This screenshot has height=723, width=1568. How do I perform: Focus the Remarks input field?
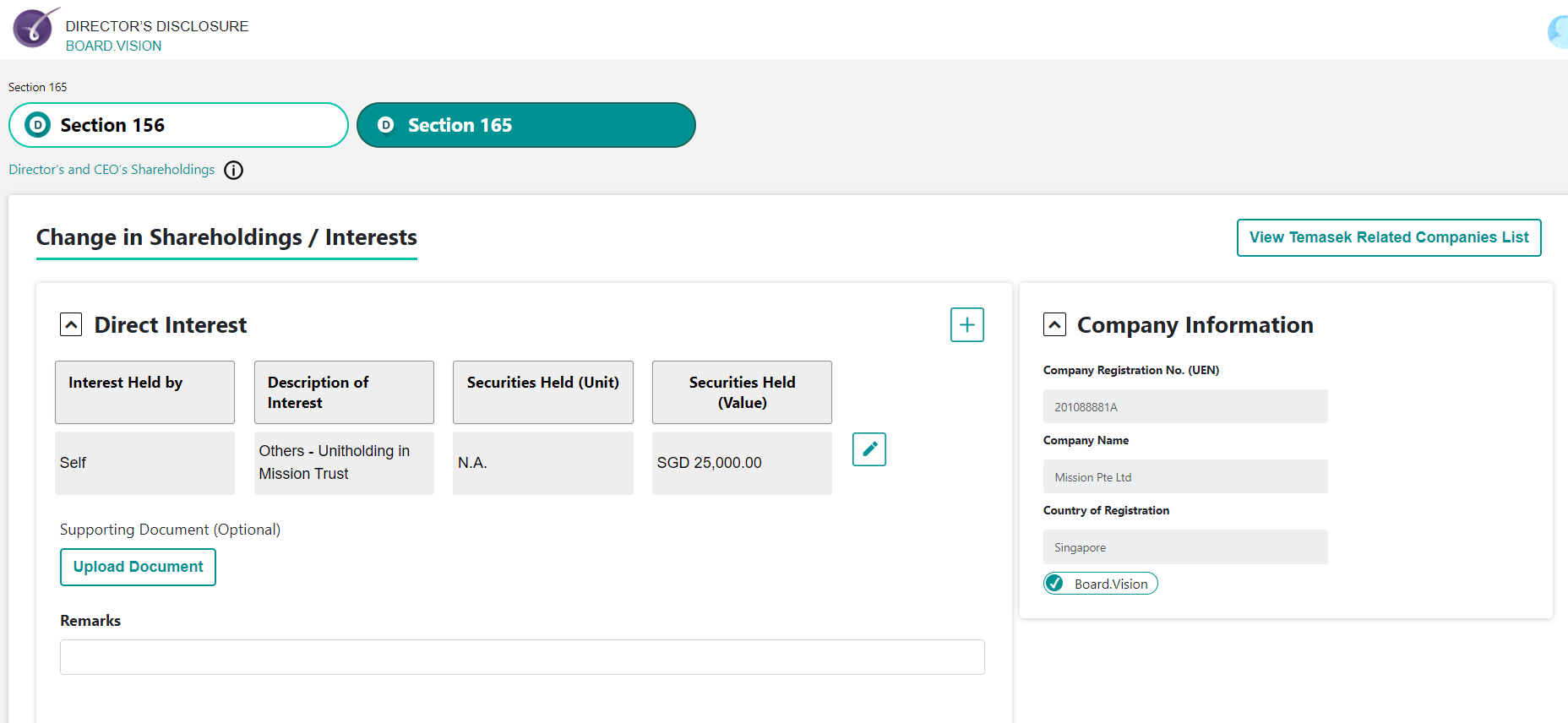point(522,657)
